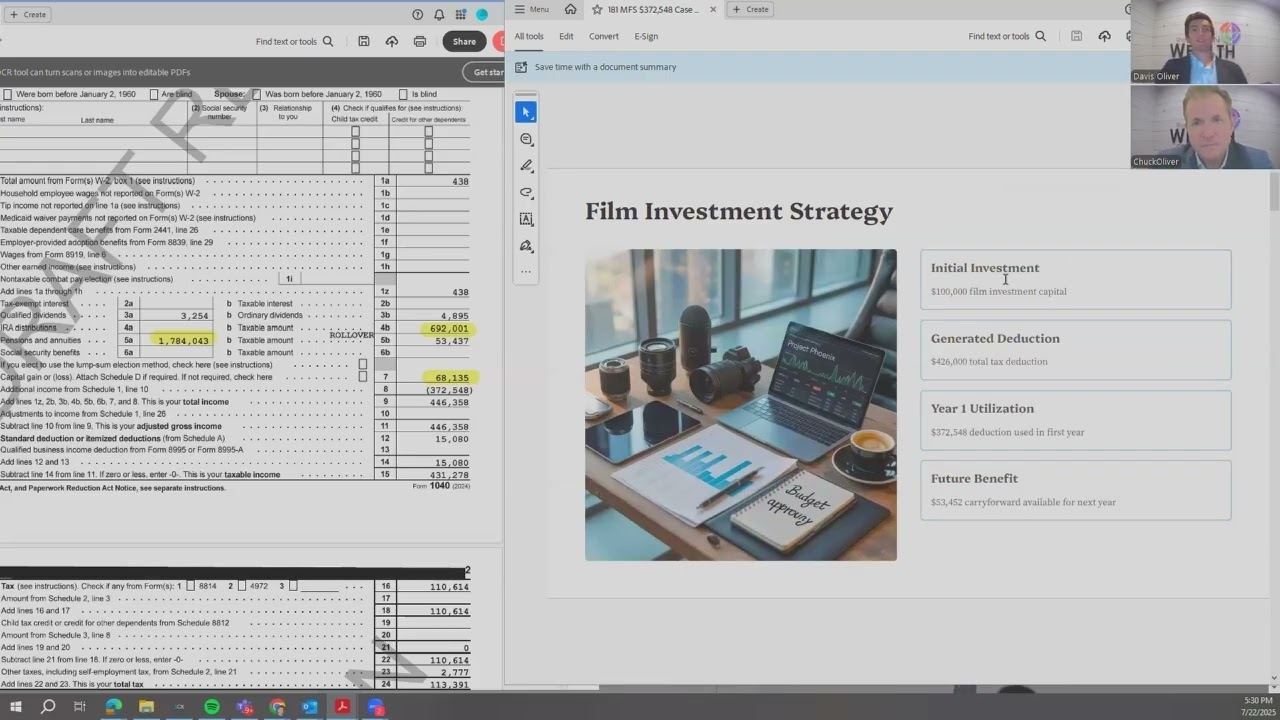Print the tax form document

point(420,42)
